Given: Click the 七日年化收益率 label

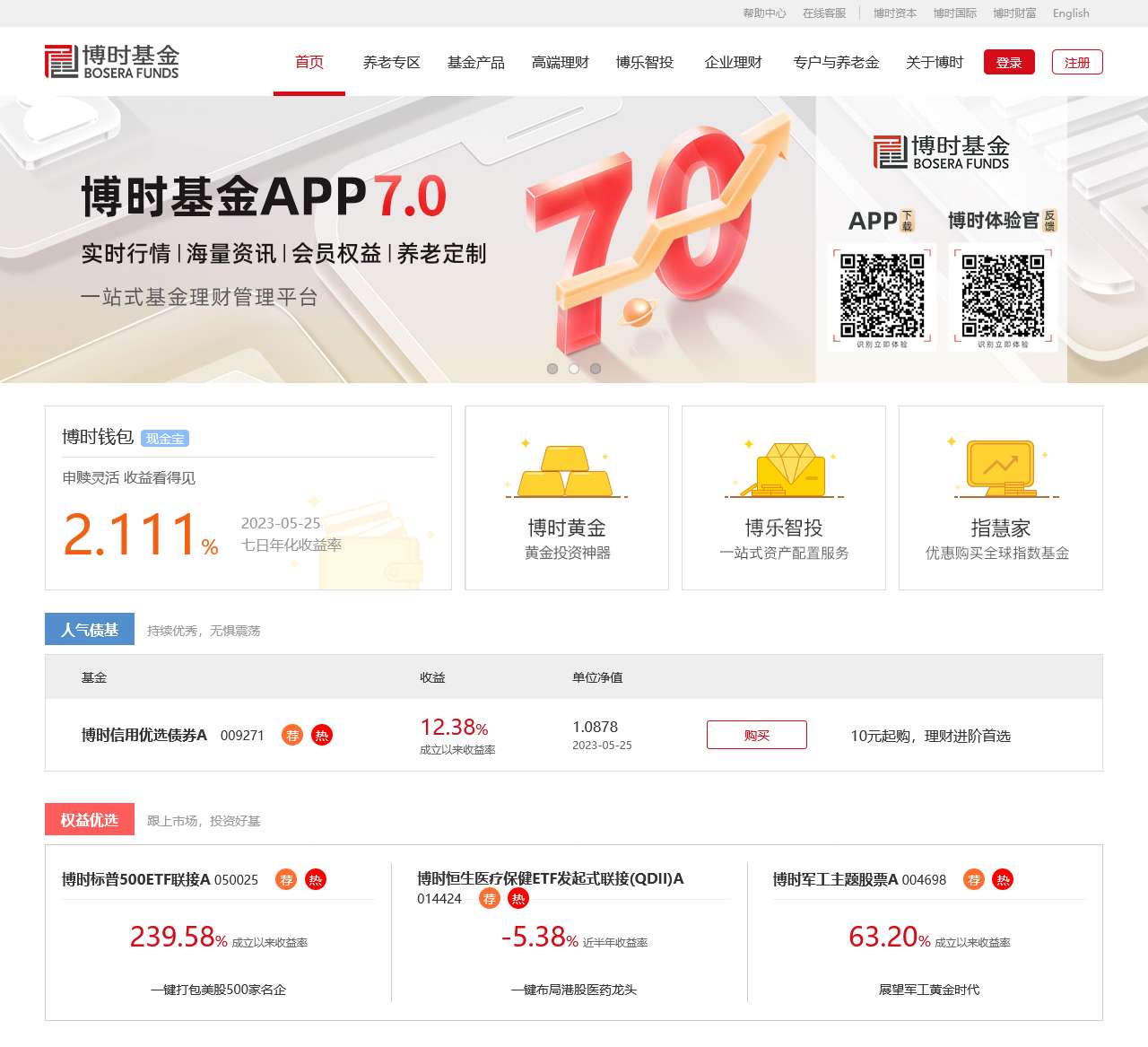Looking at the screenshot, I should pyautogui.click(x=291, y=545).
